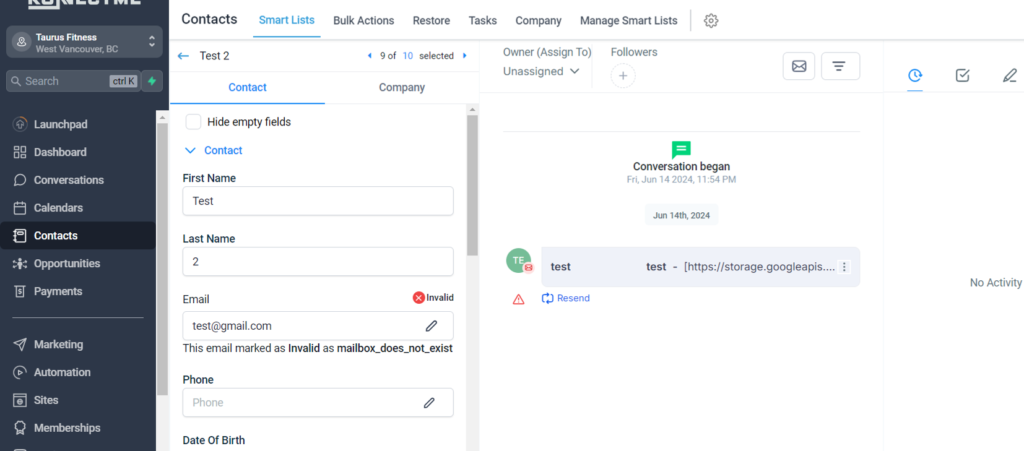Click into the First Name field
This screenshot has width=1024, height=451.
317,201
